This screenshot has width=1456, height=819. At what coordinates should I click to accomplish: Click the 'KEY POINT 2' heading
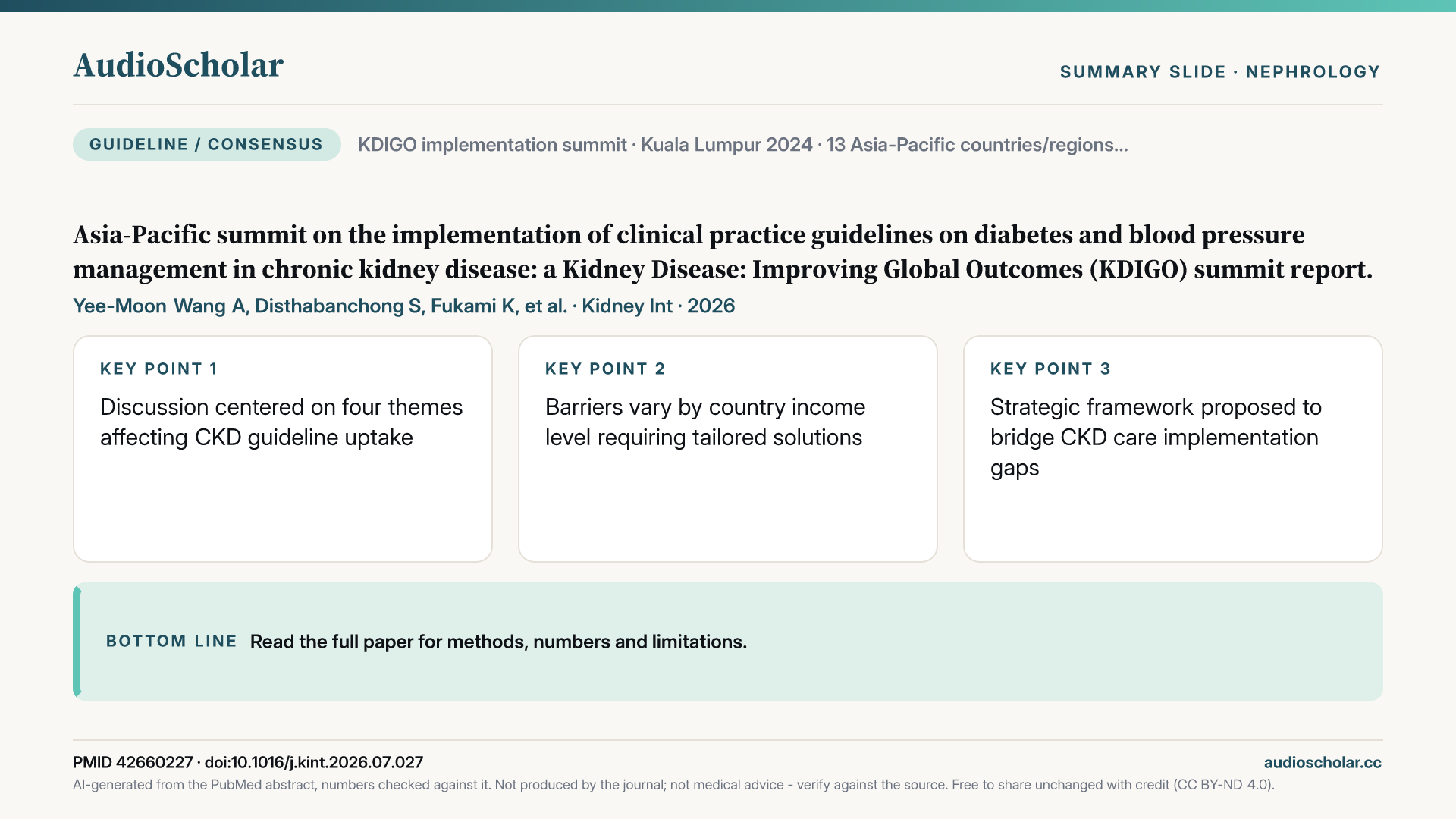pyautogui.click(x=605, y=369)
